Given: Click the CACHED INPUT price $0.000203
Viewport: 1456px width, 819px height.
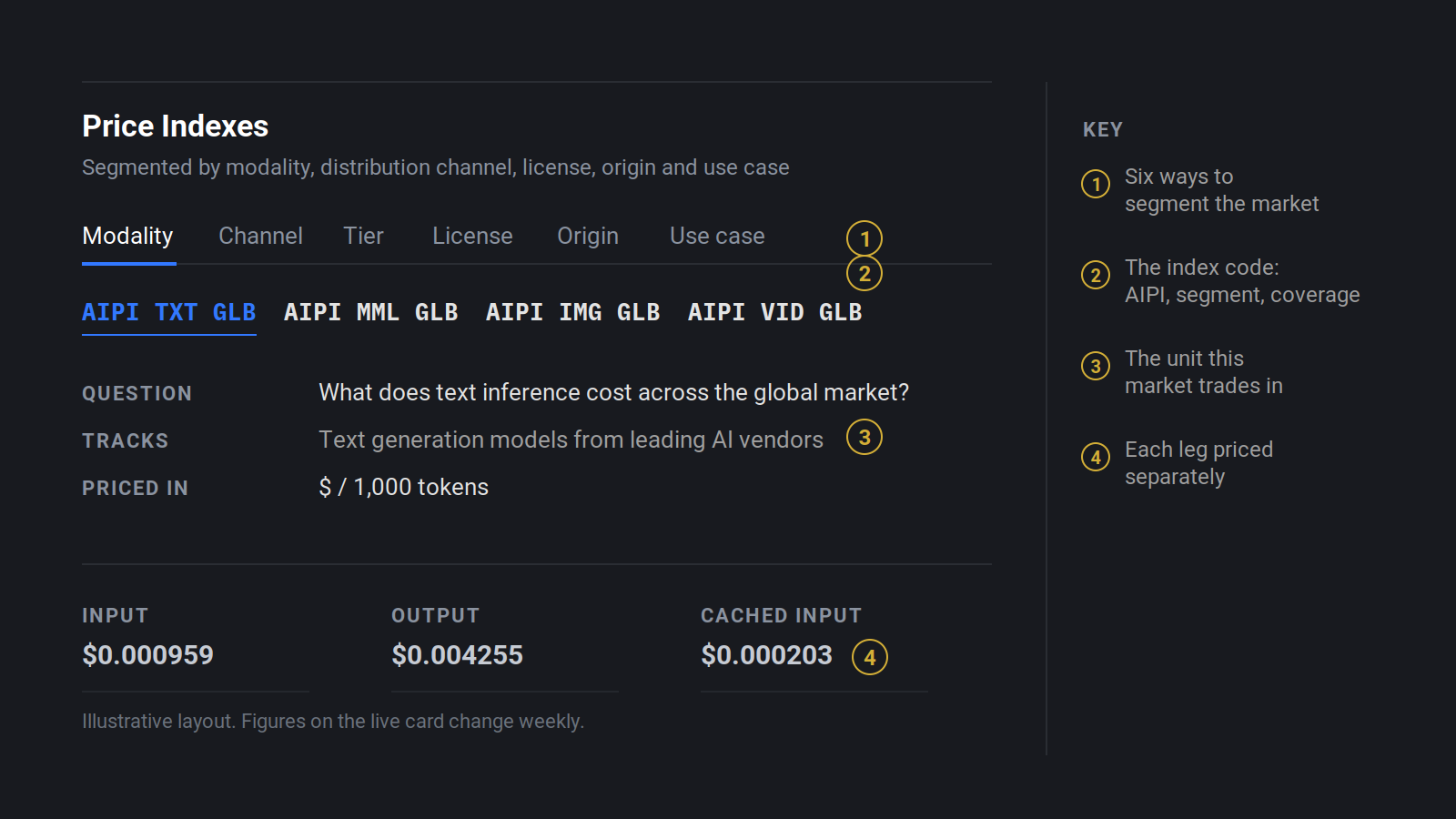Looking at the screenshot, I should tap(766, 655).
